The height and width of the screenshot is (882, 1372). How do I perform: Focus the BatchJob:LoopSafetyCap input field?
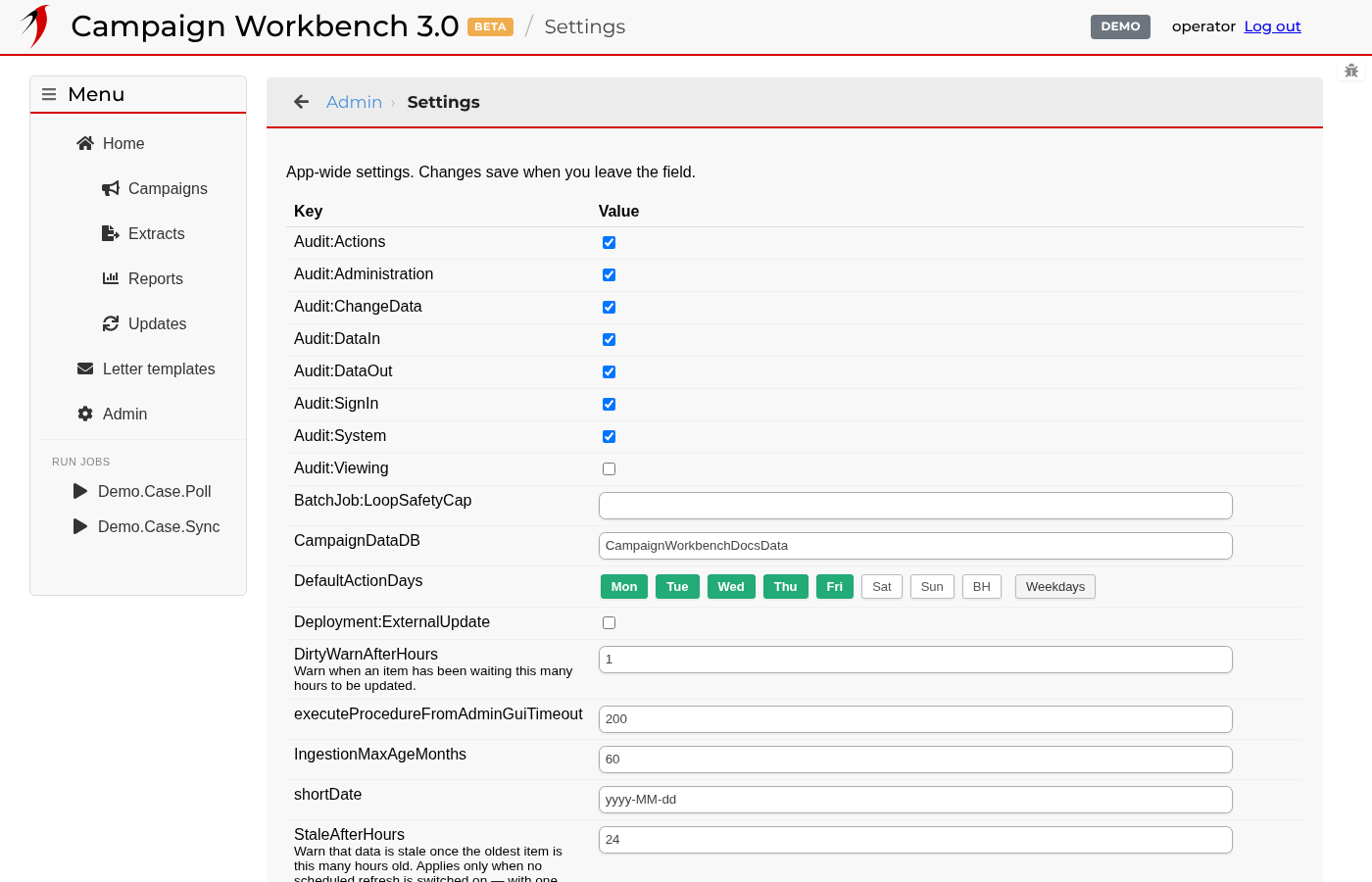point(915,506)
